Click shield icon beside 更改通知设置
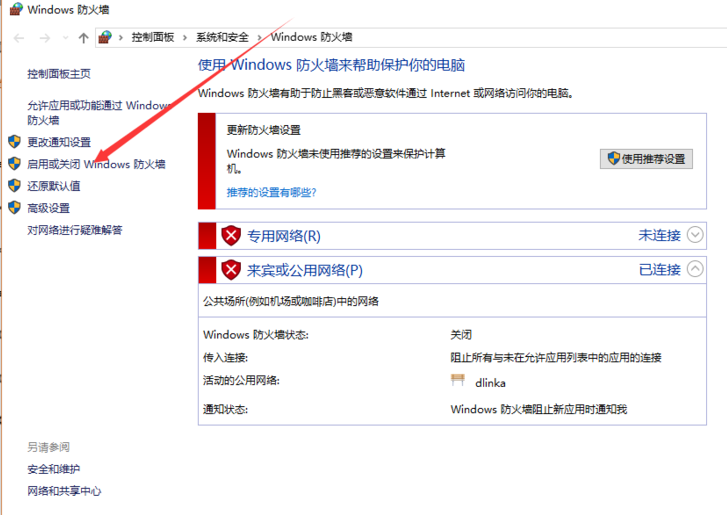Viewport: 727px width, 515px height. point(15,142)
